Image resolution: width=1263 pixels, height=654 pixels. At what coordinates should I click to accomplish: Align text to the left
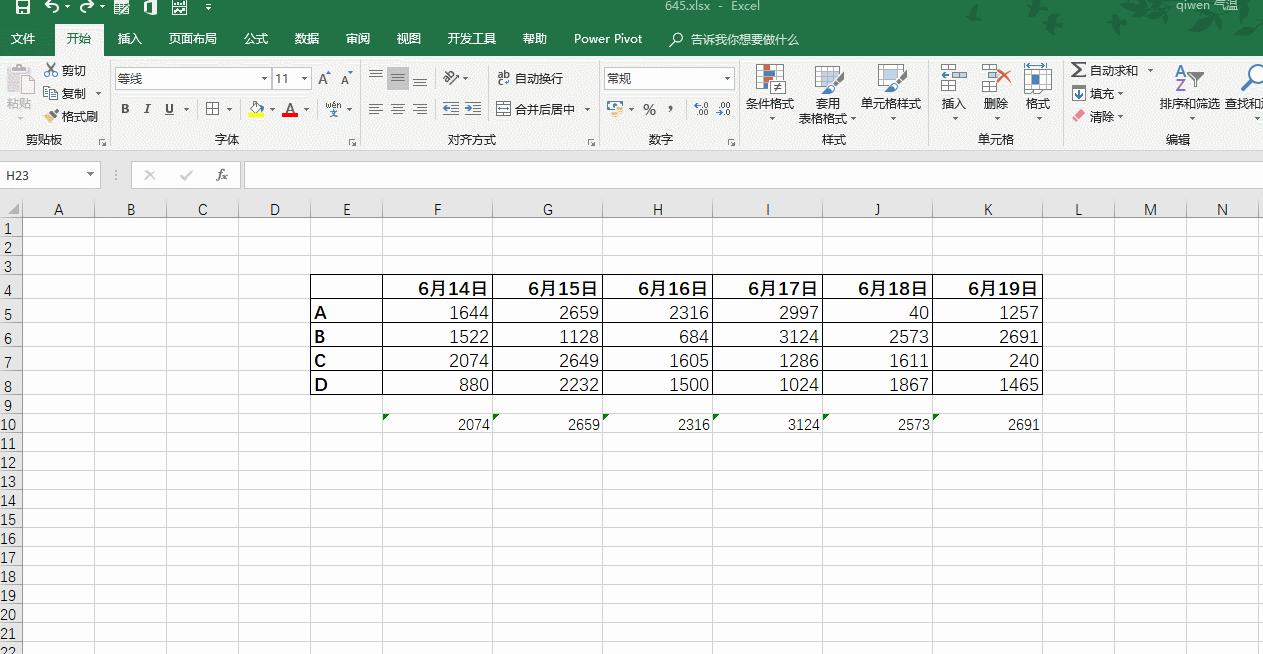(376, 109)
